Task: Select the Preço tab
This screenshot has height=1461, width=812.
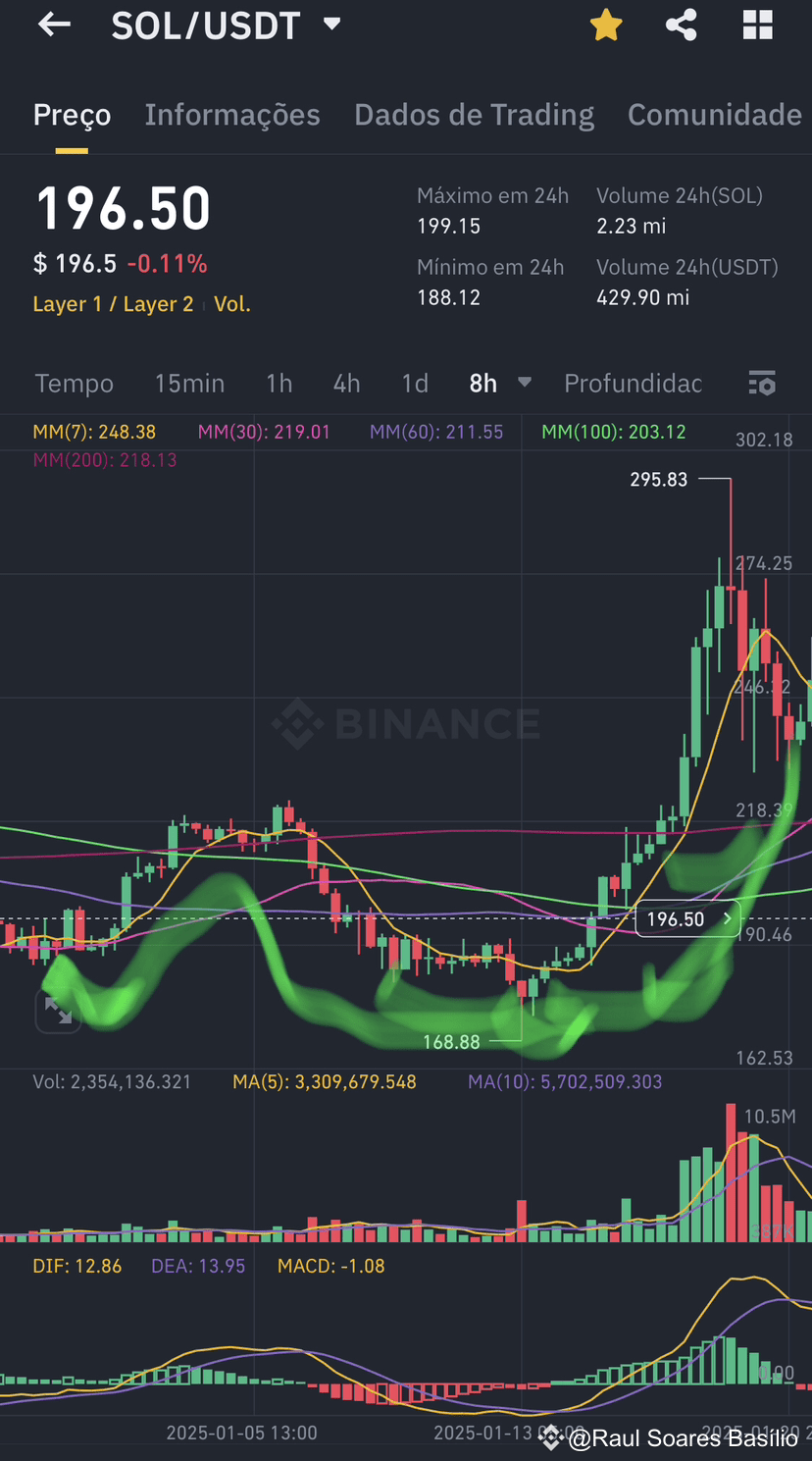Action: pyautogui.click(x=72, y=115)
